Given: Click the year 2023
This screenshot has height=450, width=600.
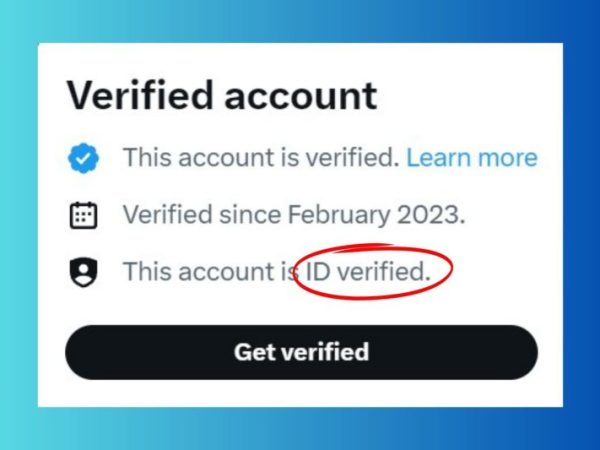Looking at the screenshot, I should pos(428,215).
